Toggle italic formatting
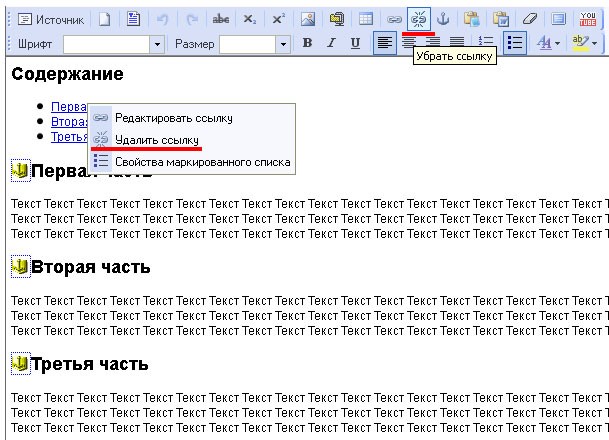The height and width of the screenshot is (440, 609). tap(331, 43)
